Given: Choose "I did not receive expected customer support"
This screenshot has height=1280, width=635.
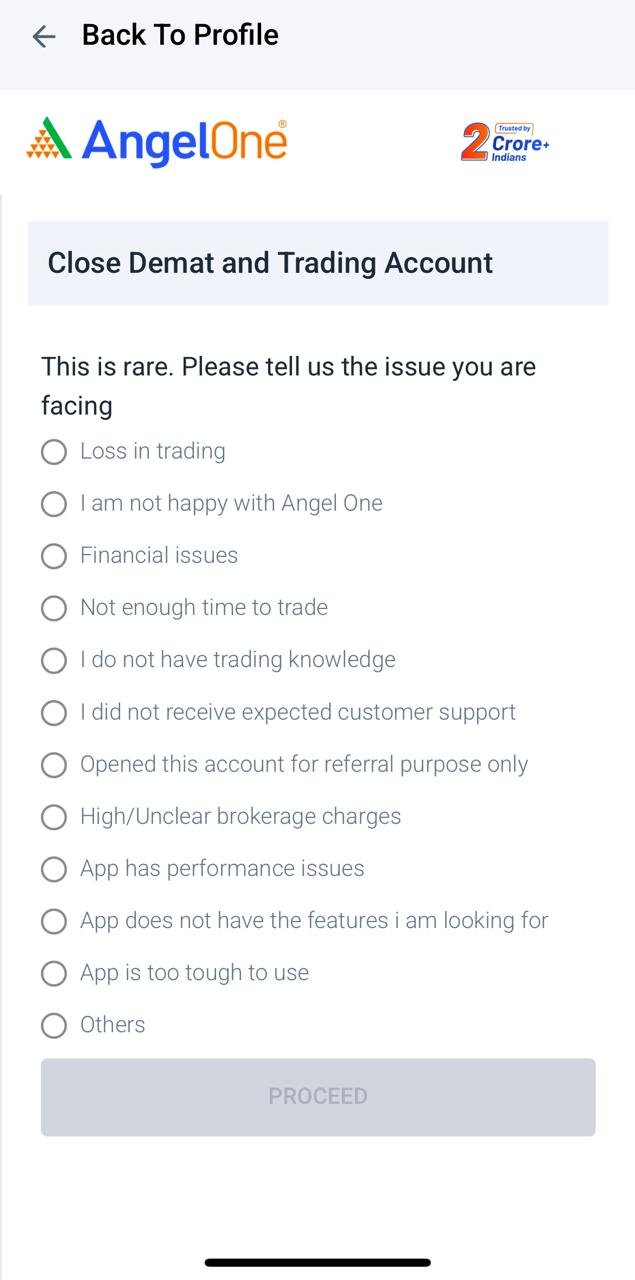Looking at the screenshot, I should 54,713.
